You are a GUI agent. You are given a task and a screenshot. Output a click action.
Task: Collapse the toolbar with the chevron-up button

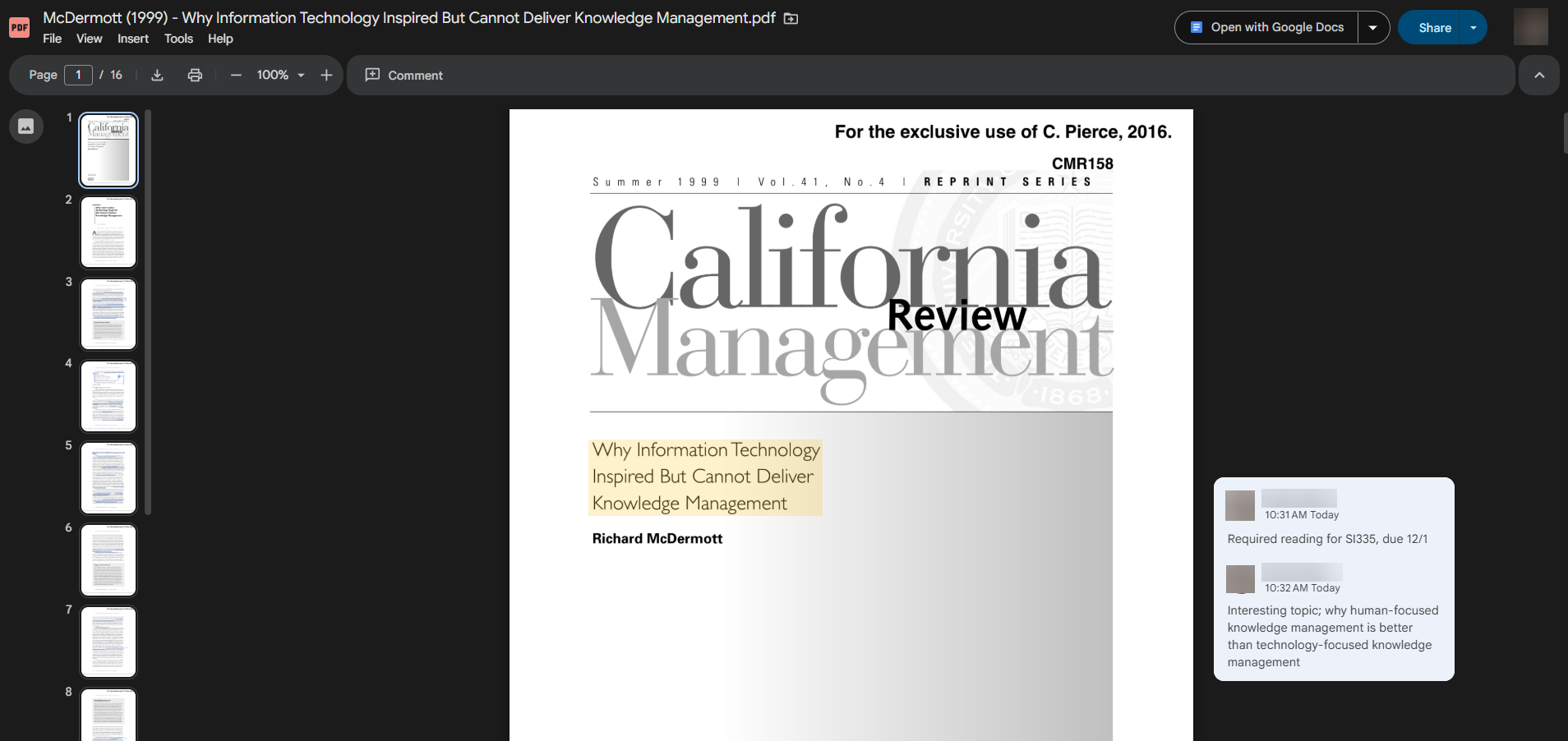pyautogui.click(x=1539, y=75)
